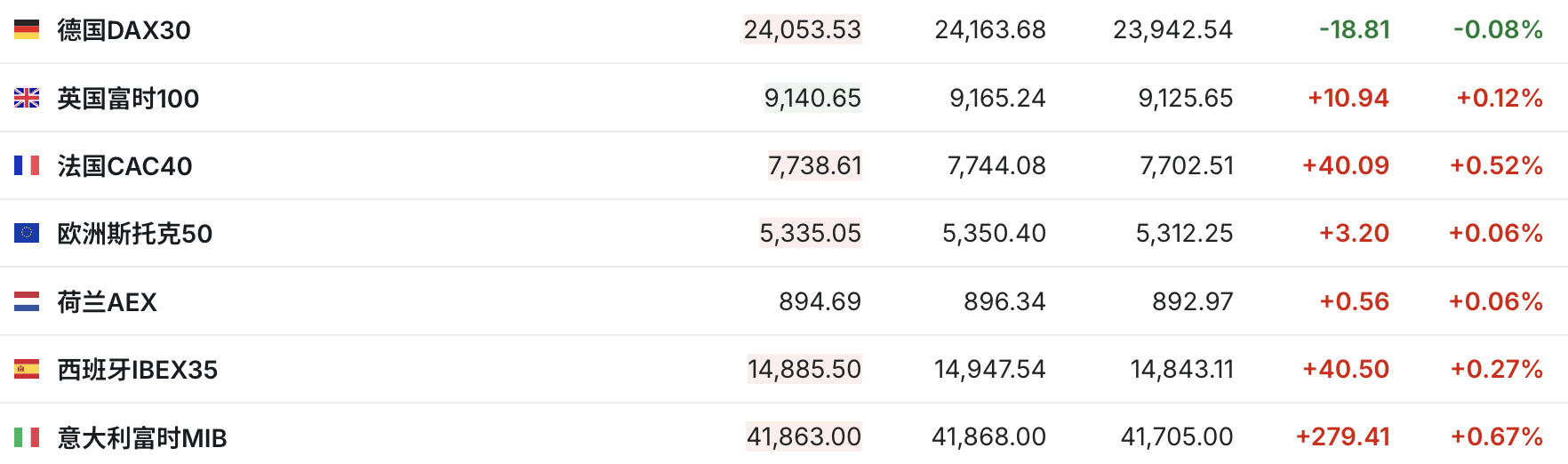Viewport: 1568px width, 464px height.
Task: Select the DAX30 percent change -0.08%
Action: [1499, 29]
